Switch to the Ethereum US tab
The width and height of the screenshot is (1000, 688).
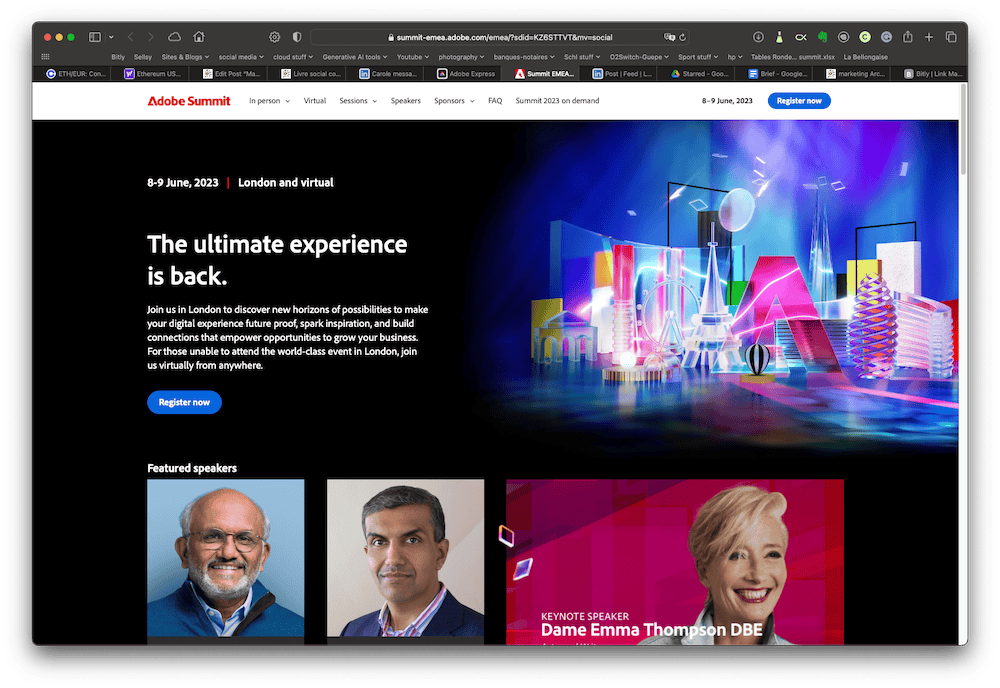[153, 74]
